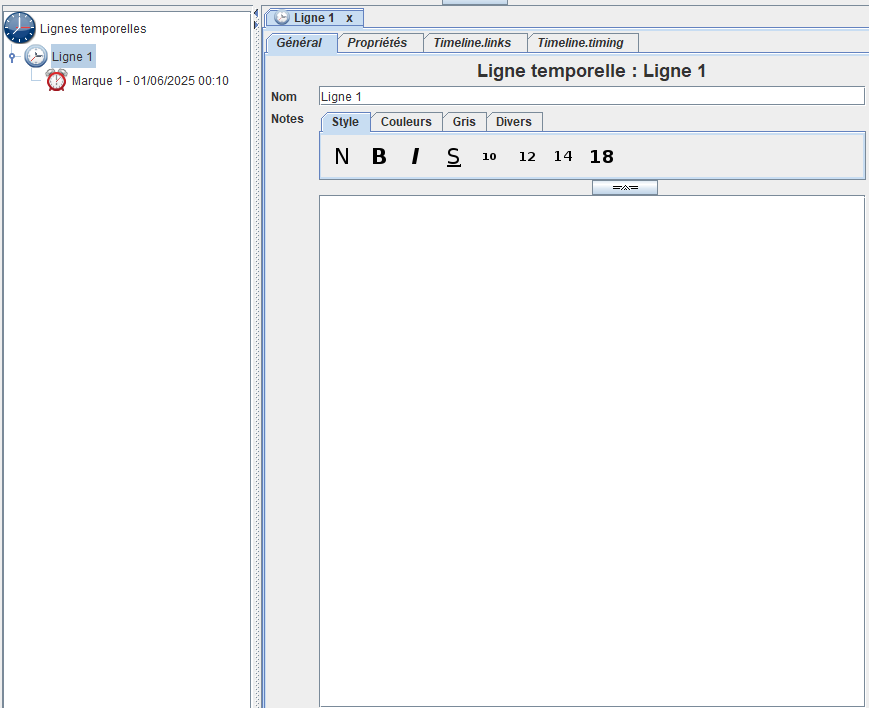Image resolution: width=869 pixels, height=708 pixels.
Task: Apply font size 14 to notes
Action: click(x=563, y=156)
